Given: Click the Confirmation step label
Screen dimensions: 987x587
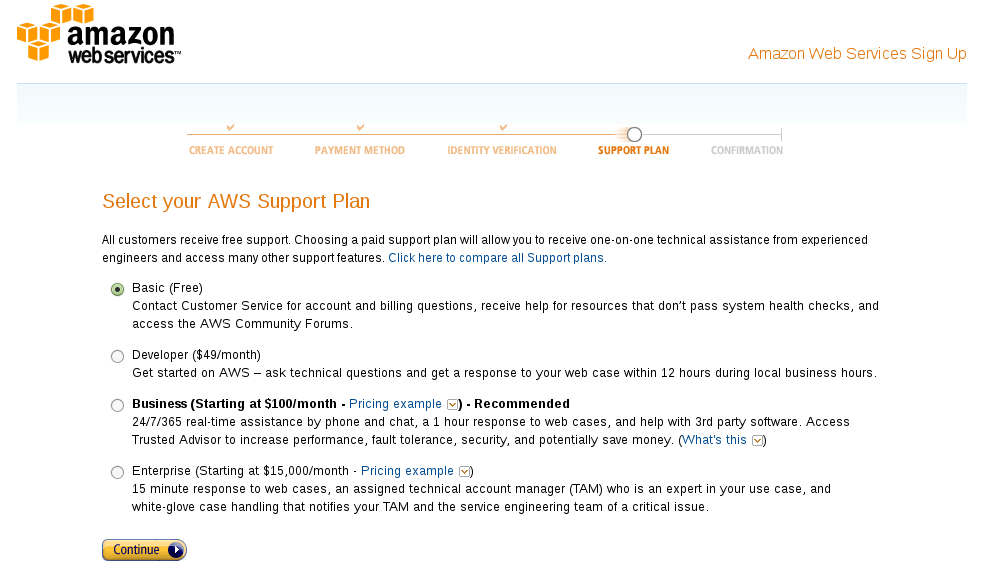Looking at the screenshot, I should coord(747,151).
